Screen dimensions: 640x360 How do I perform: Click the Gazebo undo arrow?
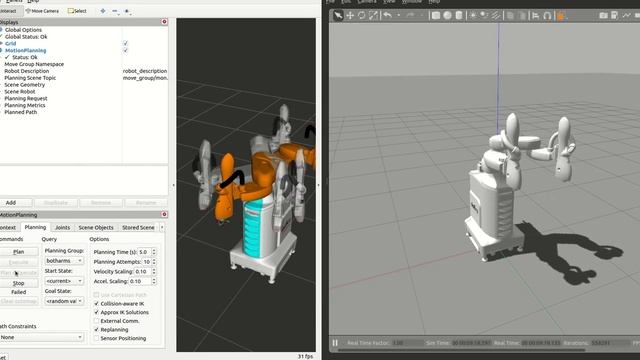387,16
